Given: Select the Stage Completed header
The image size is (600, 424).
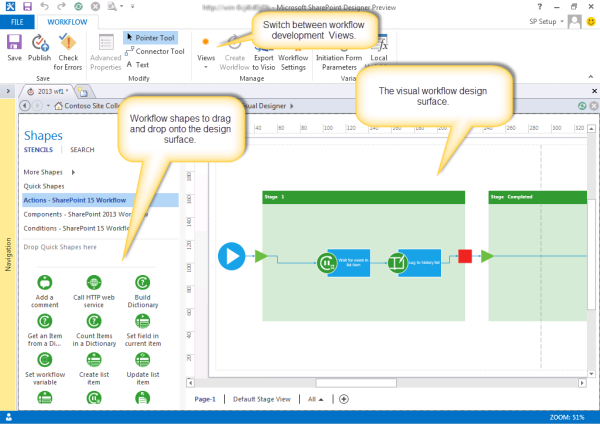Looking at the screenshot, I should point(538,197).
